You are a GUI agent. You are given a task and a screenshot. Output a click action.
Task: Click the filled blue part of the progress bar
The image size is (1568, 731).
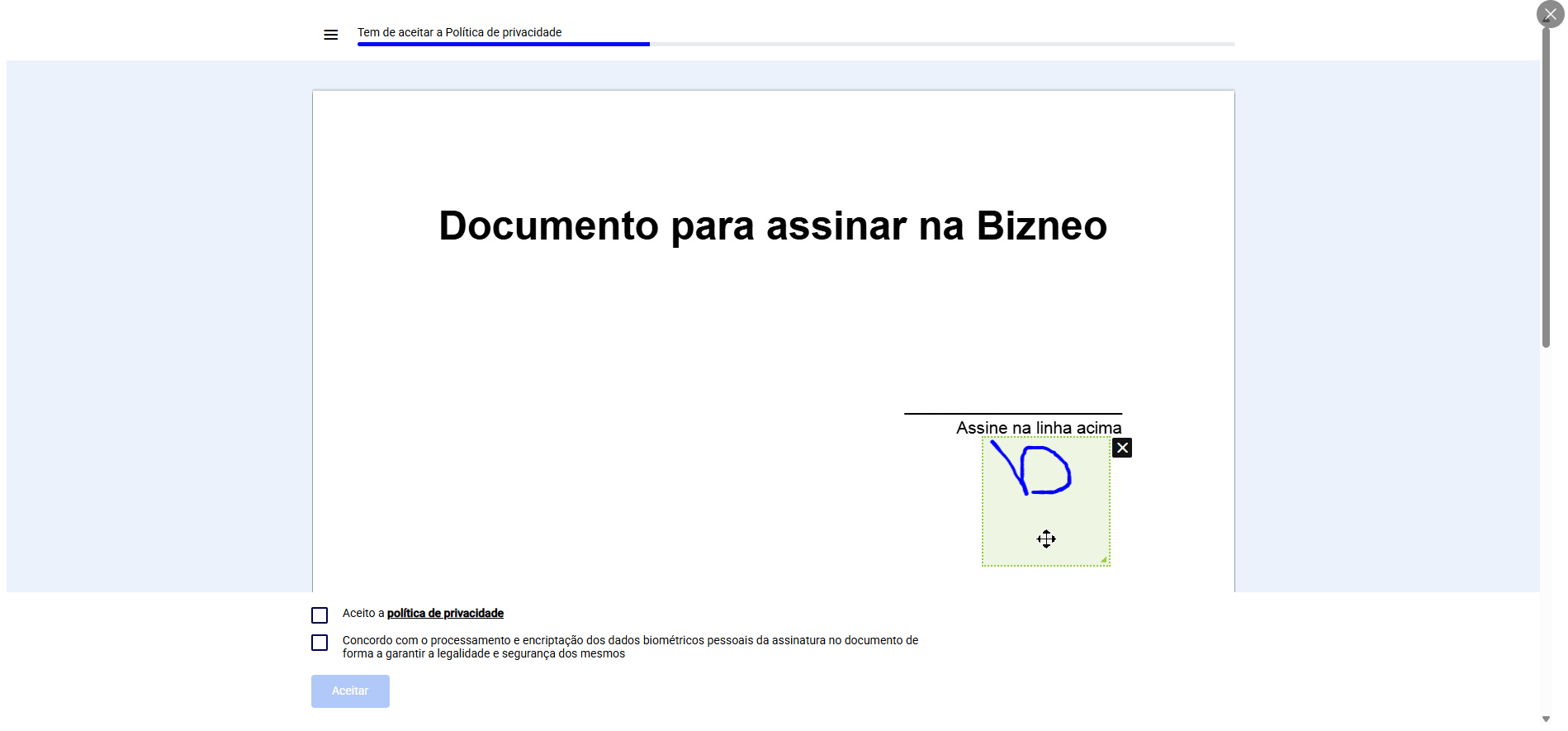[504, 44]
